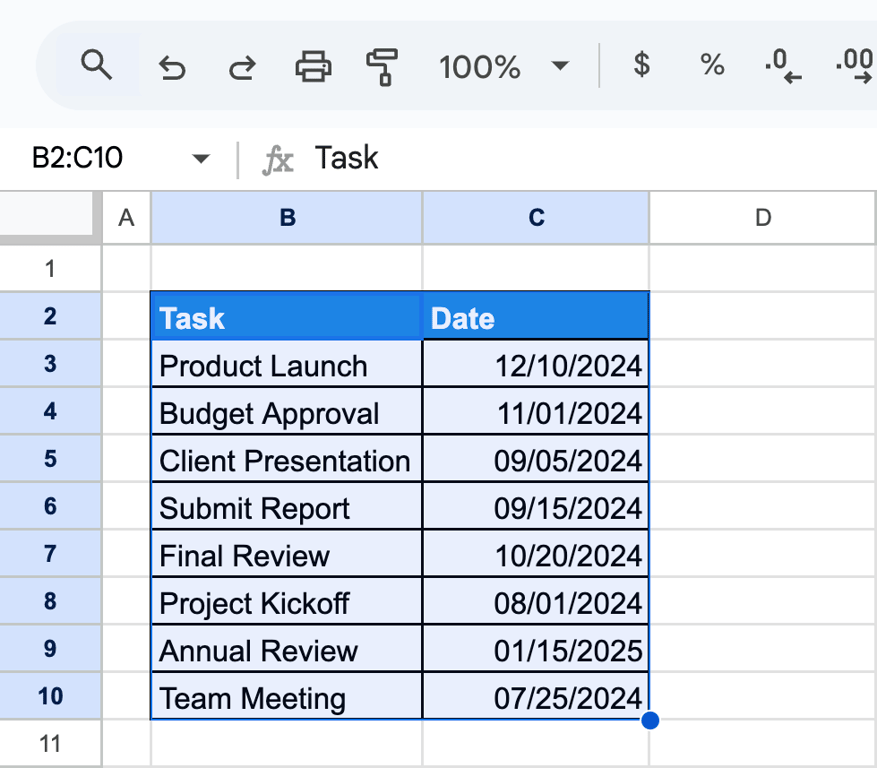Viewport: 877px width, 768px height.
Task: Click the Project Kickoff cell
Action: coord(287,601)
